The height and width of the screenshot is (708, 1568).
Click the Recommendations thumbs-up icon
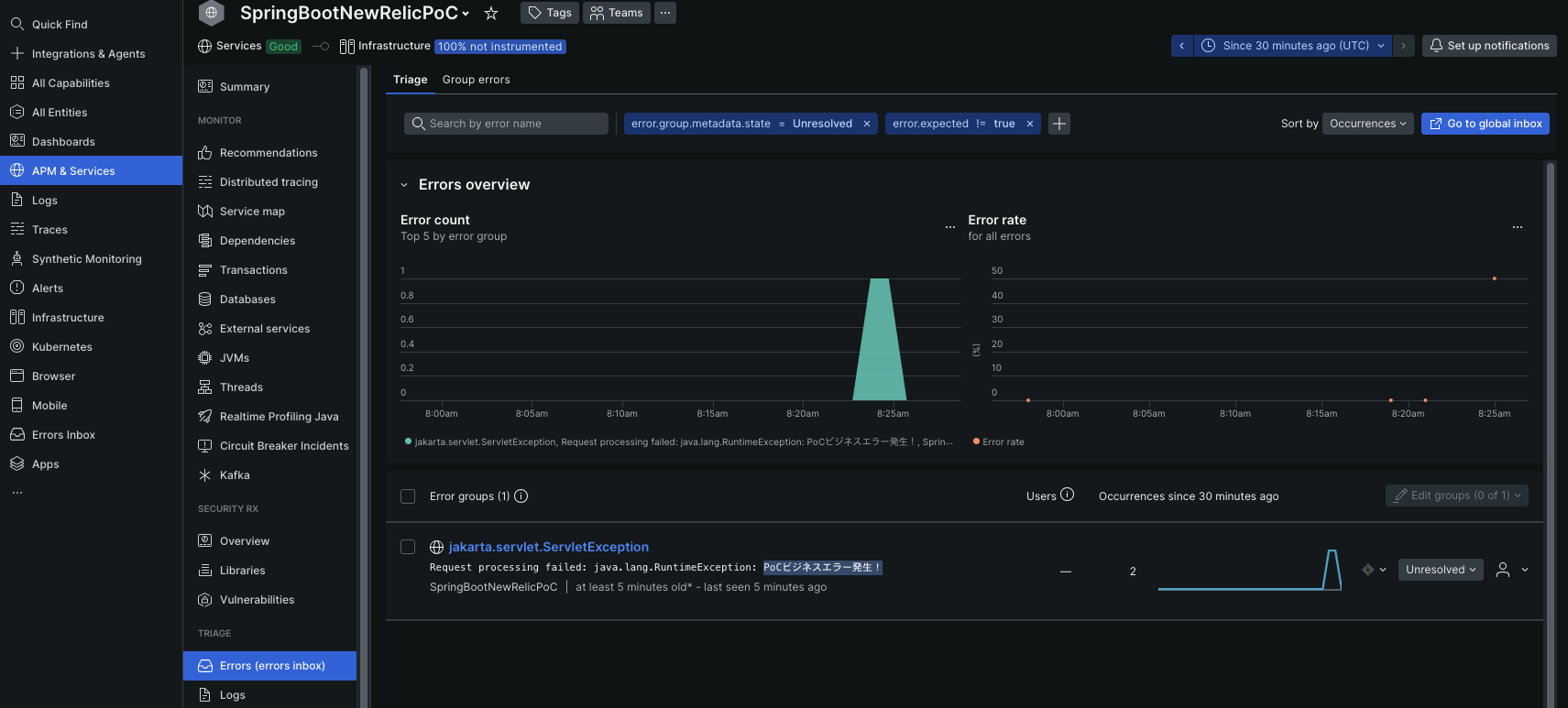click(205, 152)
